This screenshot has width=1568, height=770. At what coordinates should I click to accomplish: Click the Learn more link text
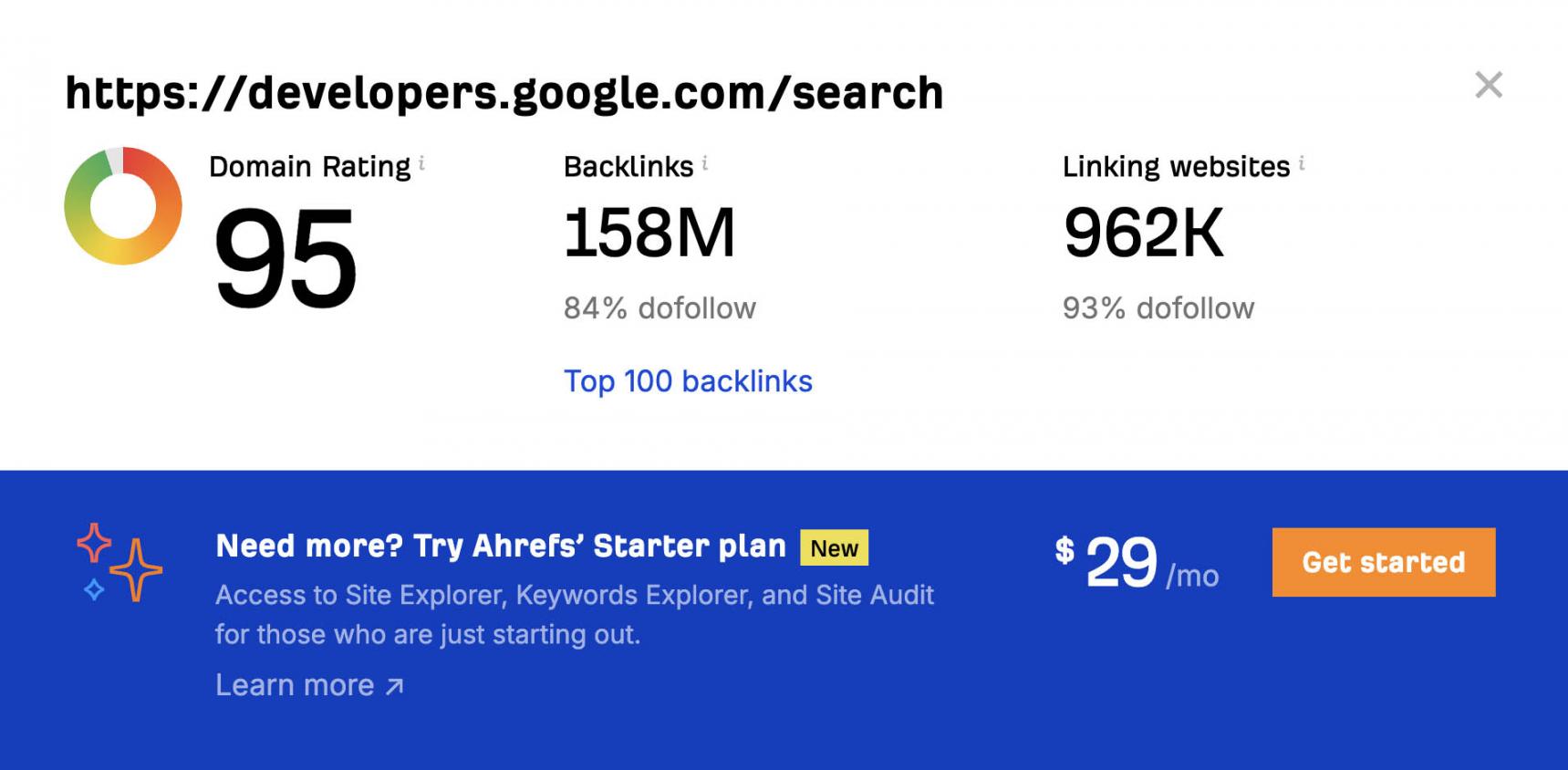pyautogui.click(x=295, y=685)
